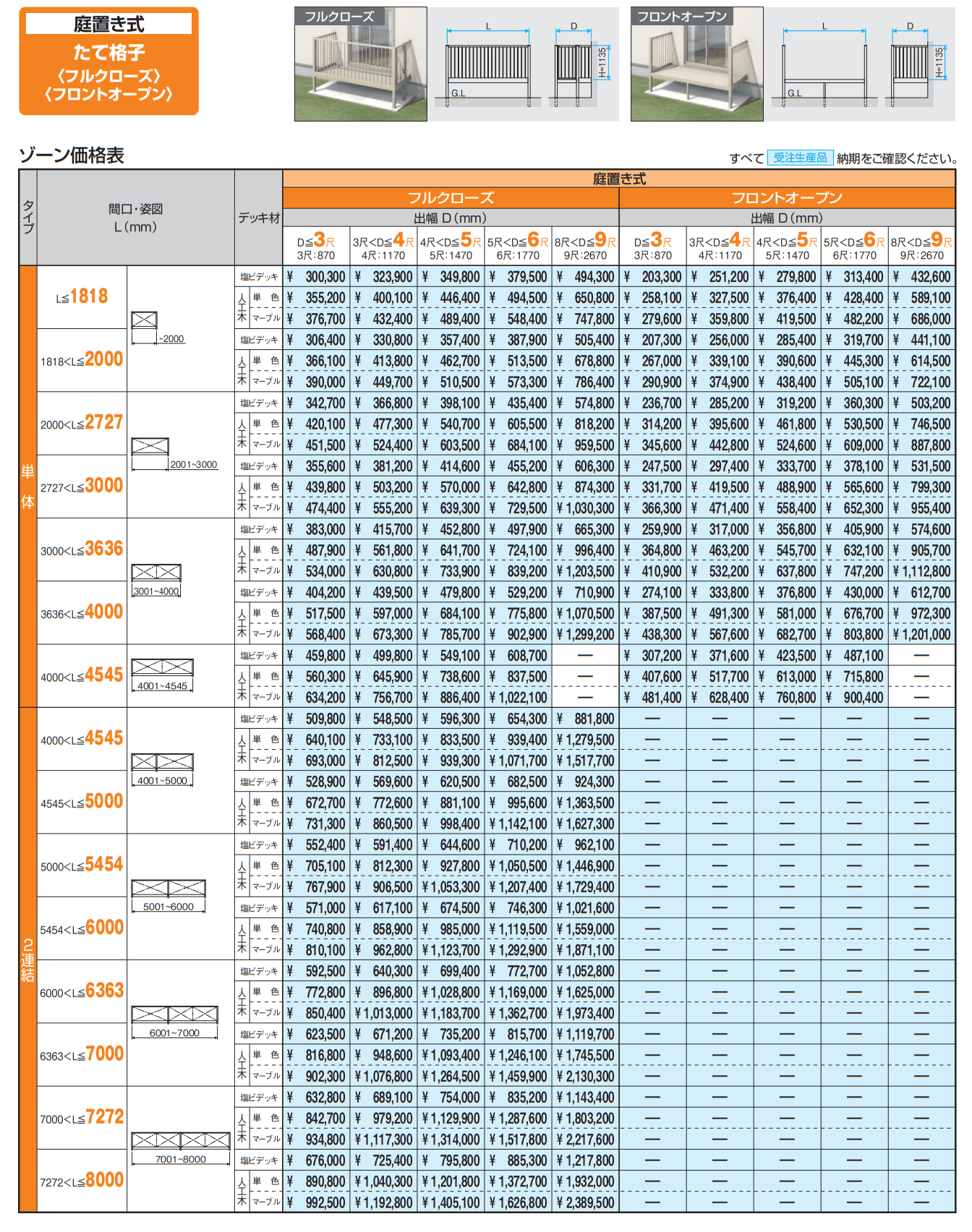
Task: Click the L≦1818 width range row label
Action: tap(82, 297)
